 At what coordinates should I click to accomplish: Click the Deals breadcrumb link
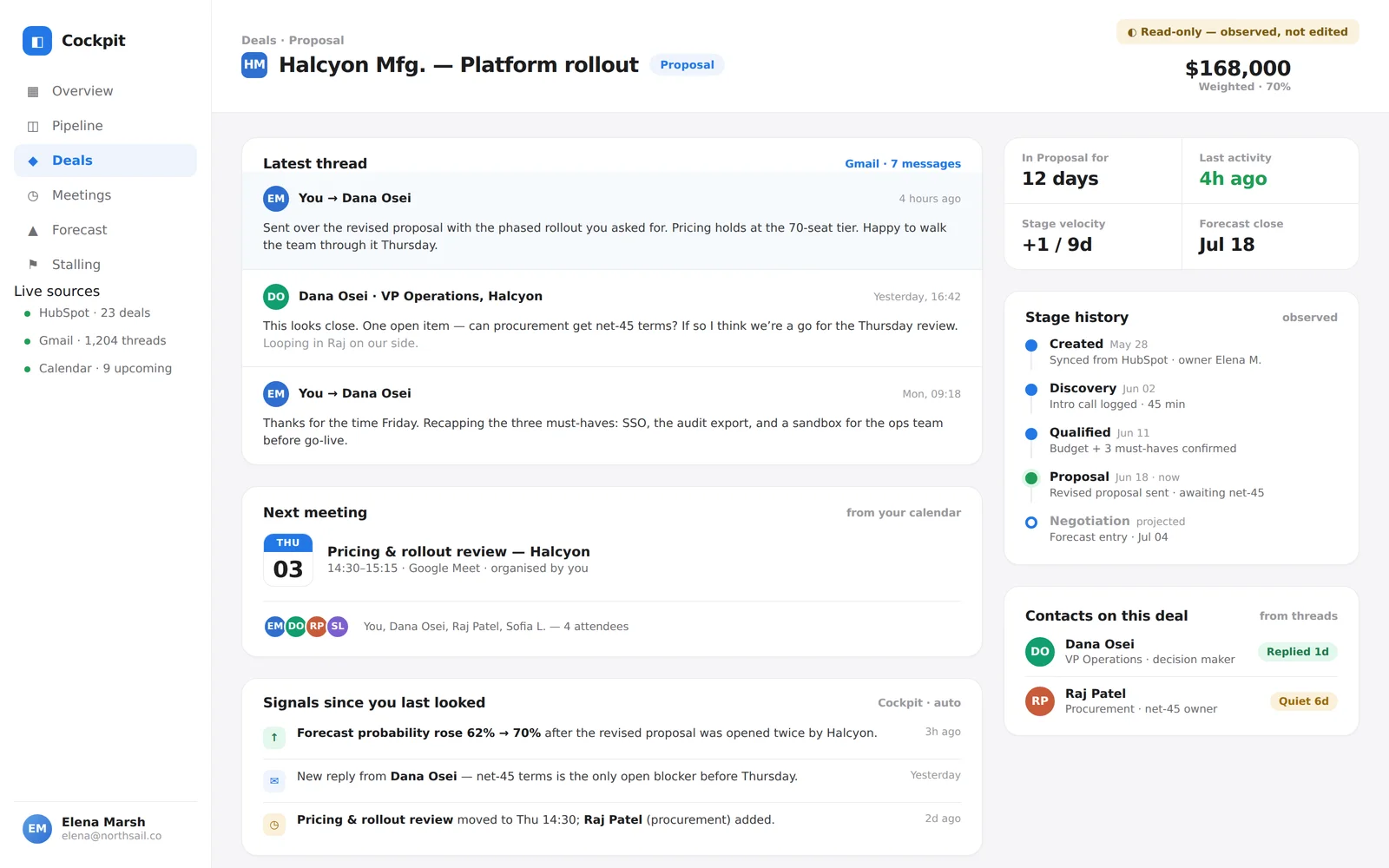point(259,40)
